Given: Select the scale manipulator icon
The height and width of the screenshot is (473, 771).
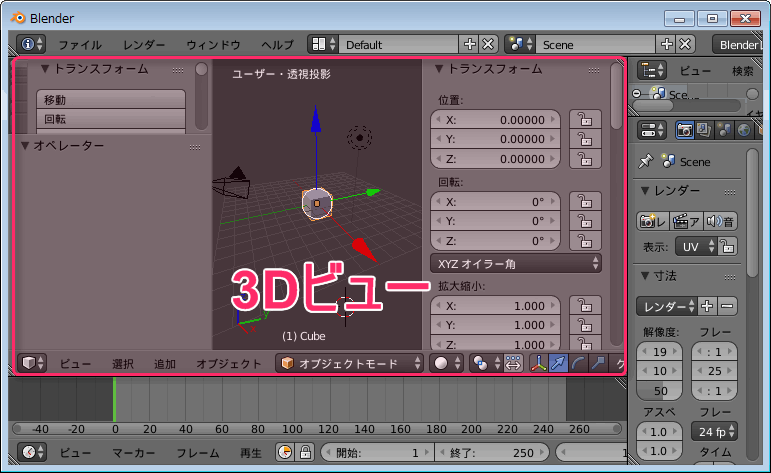Looking at the screenshot, I should (x=598, y=363).
